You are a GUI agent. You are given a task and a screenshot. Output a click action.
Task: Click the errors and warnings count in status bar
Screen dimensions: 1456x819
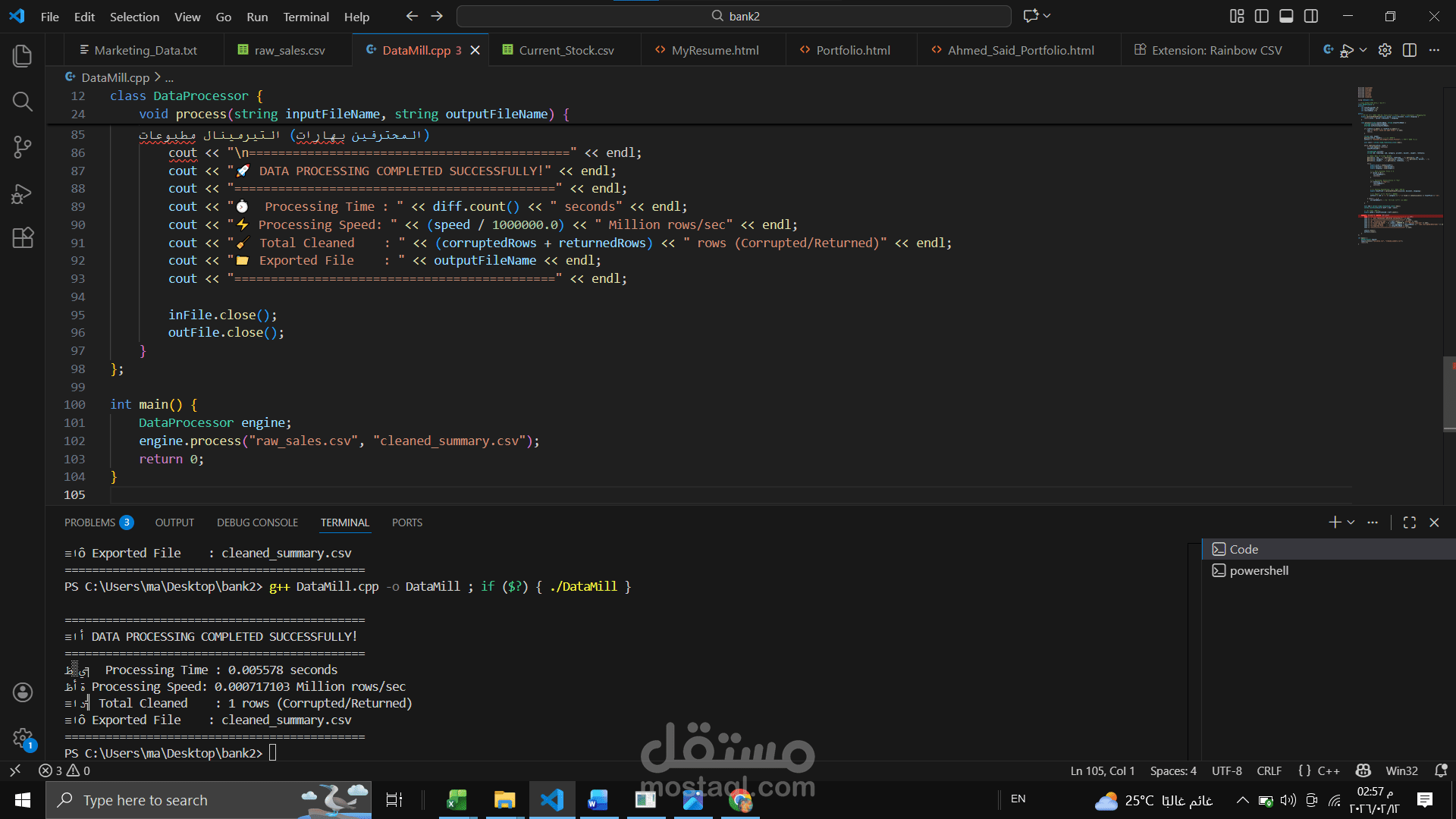click(x=64, y=770)
